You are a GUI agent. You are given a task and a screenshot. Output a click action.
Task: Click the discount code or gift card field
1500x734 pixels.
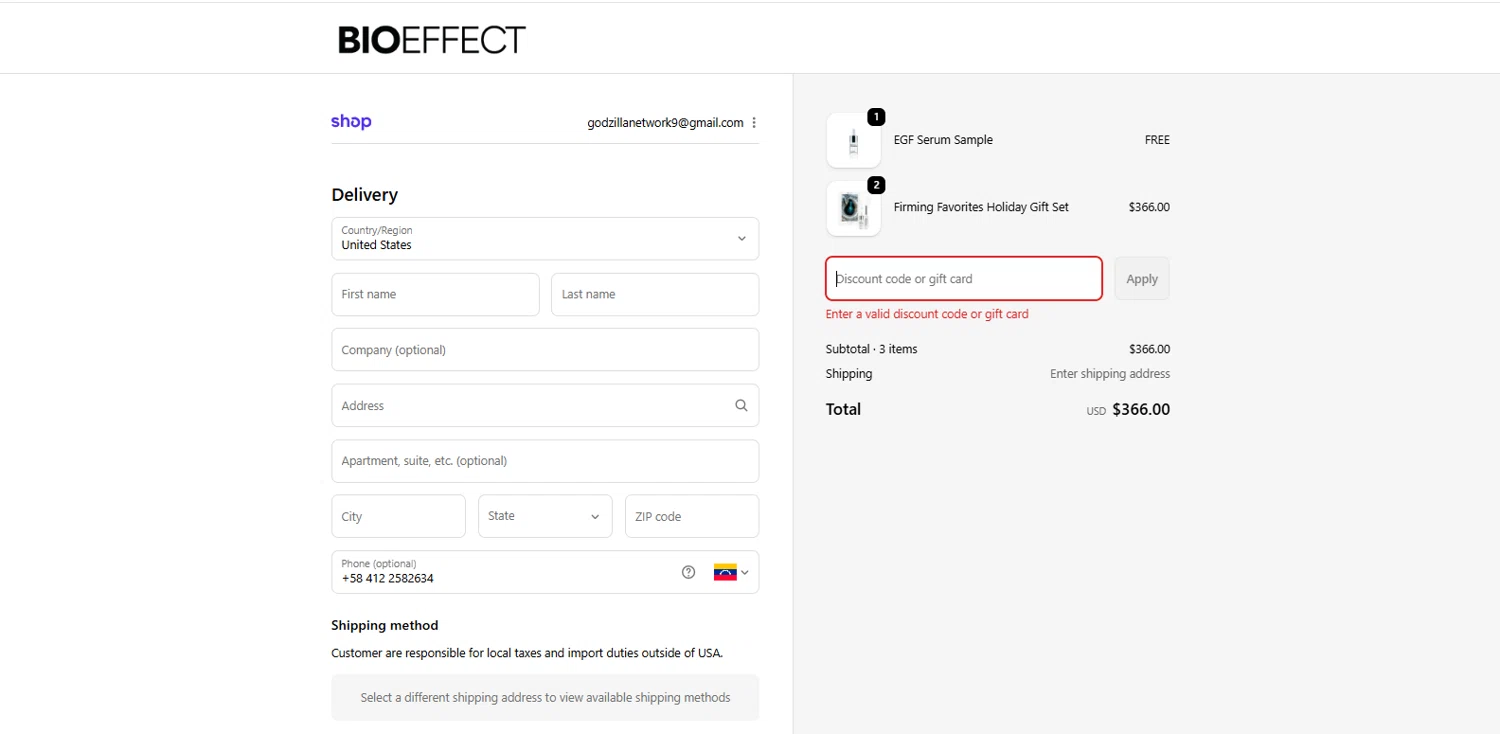tap(964, 279)
